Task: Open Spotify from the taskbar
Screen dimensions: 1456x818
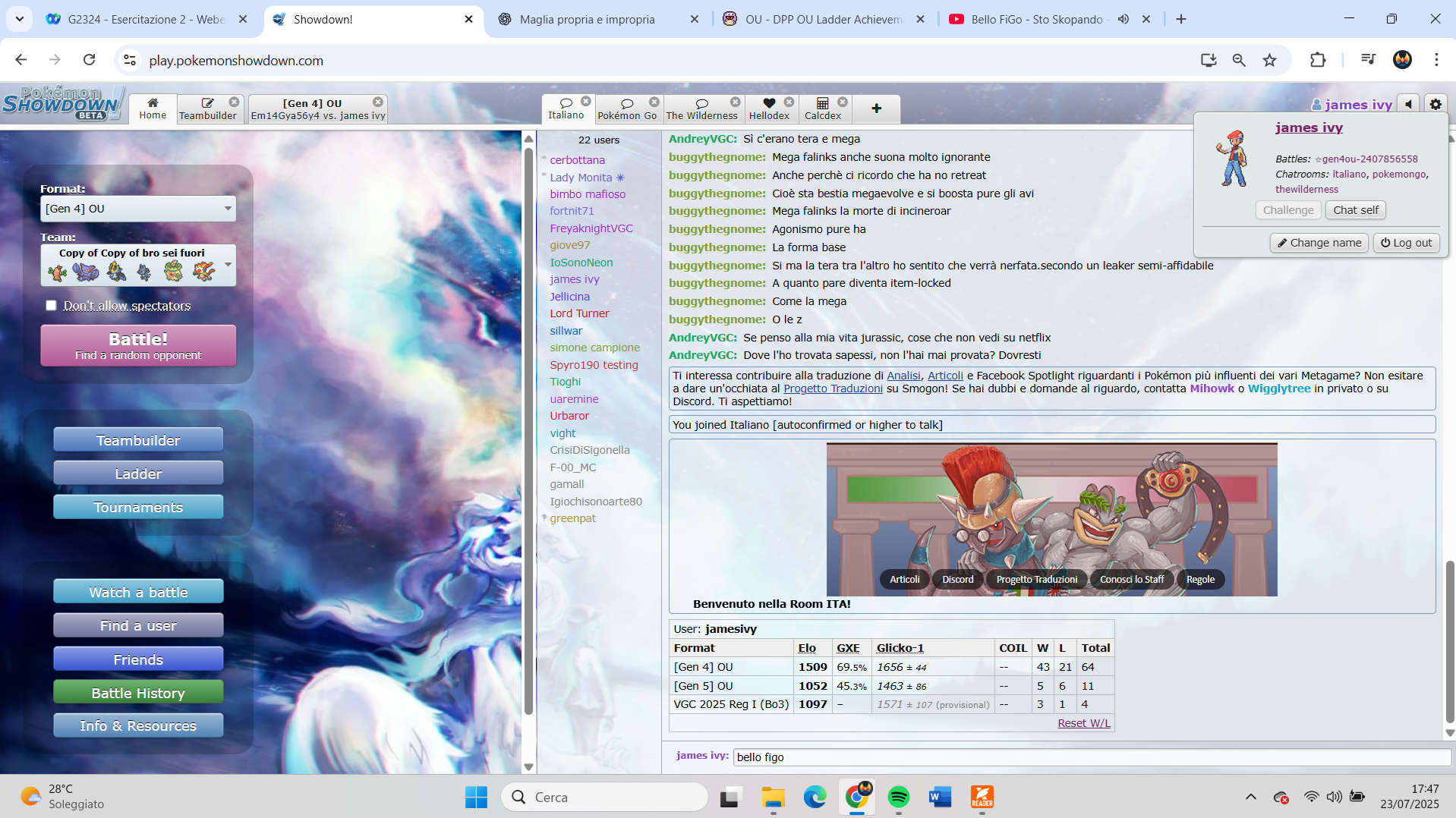Action: click(898, 797)
